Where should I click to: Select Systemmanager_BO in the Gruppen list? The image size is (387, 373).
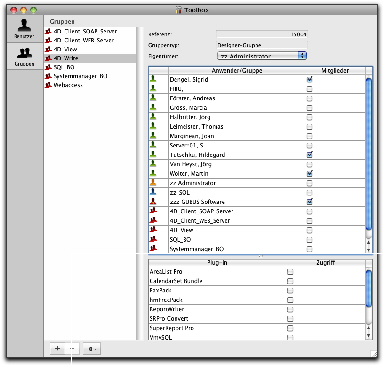click(x=80, y=76)
